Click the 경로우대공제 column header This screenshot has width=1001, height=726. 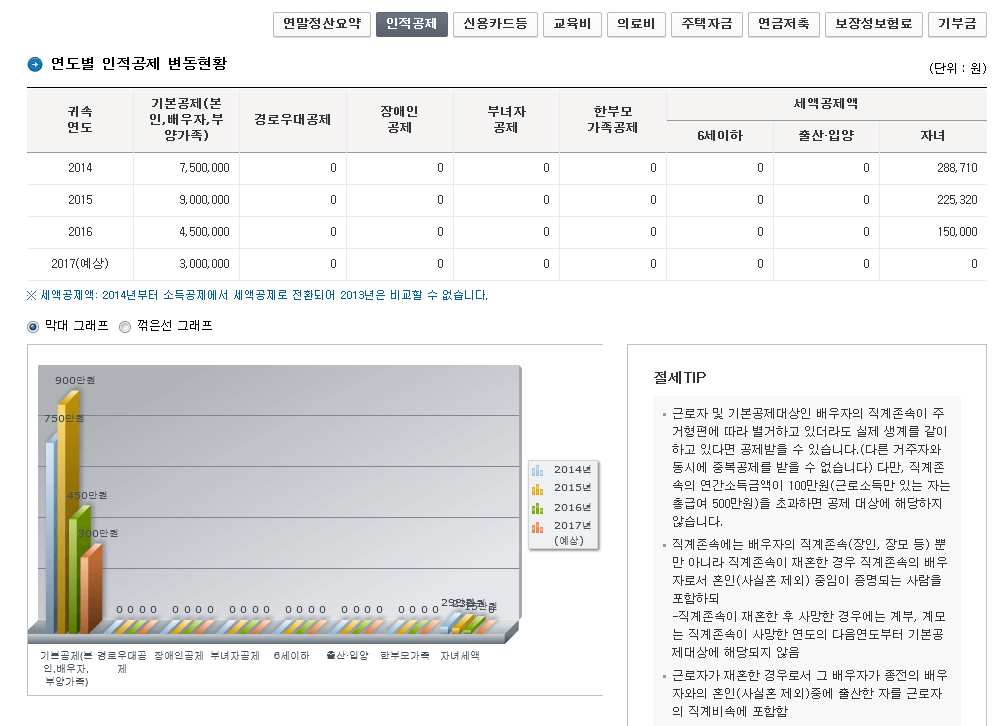click(x=292, y=119)
